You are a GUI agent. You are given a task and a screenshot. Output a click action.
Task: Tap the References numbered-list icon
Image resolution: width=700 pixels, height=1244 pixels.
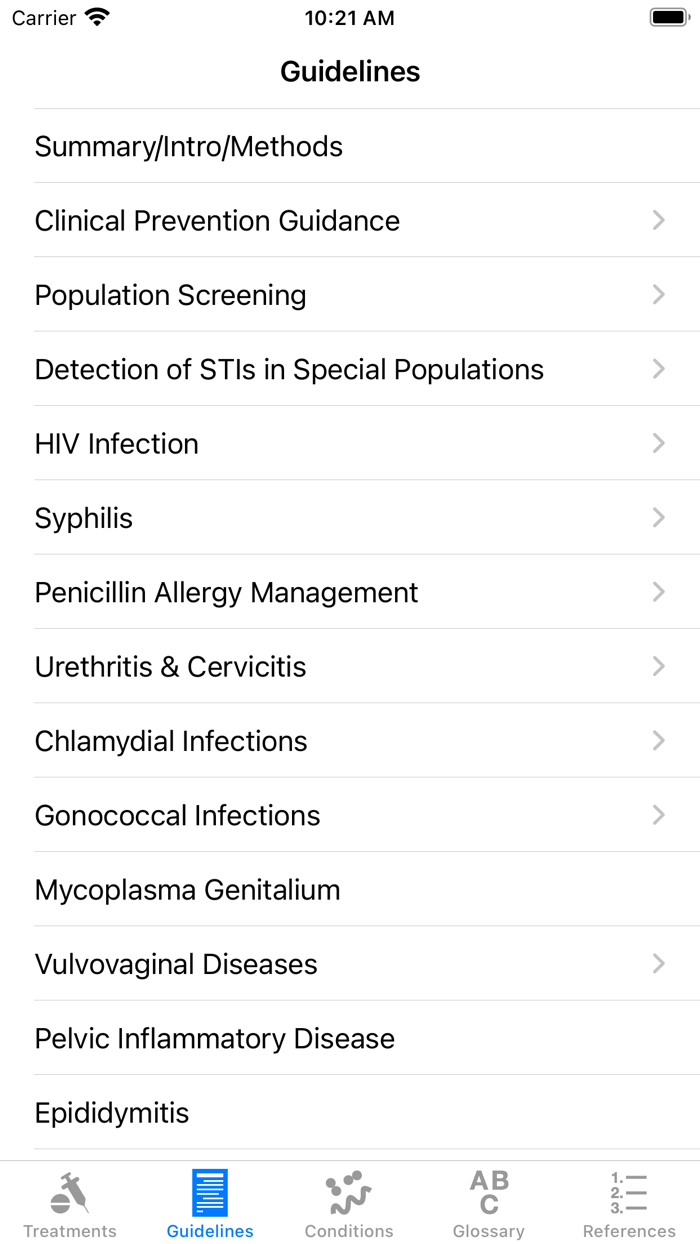coord(628,1190)
